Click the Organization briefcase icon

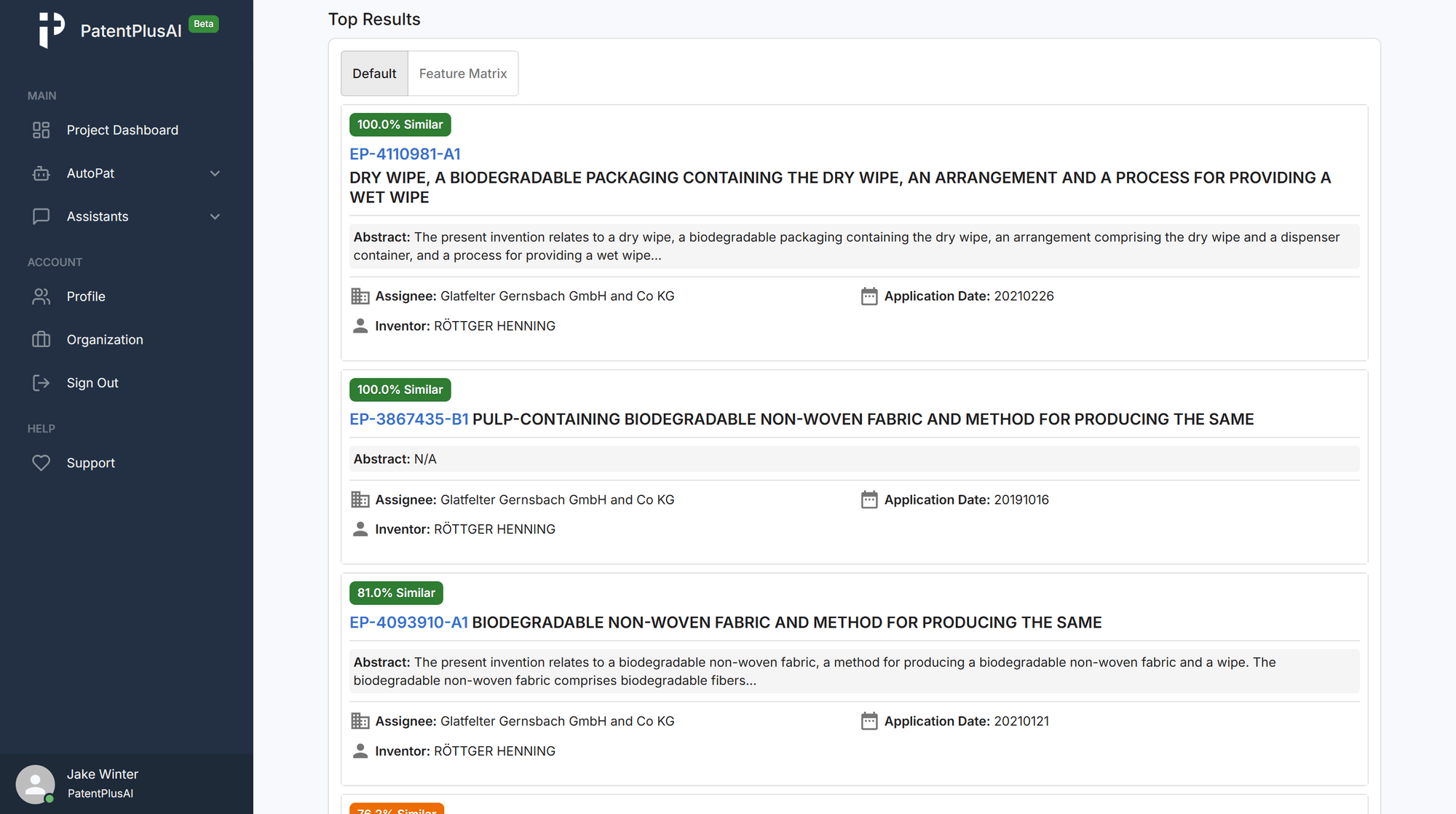click(x=41, y=339)
